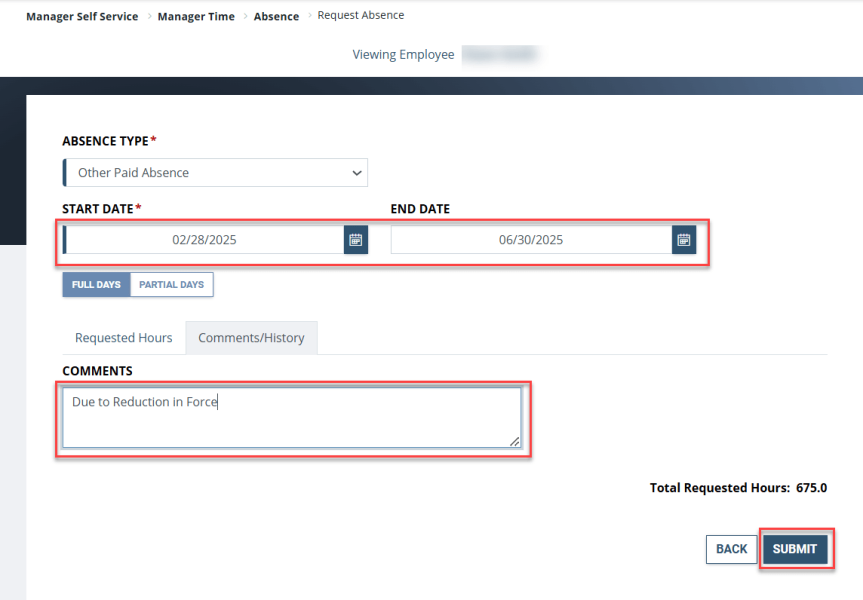
Task: Click the Comments box resize handle
Action: click(x=515, y=441)
